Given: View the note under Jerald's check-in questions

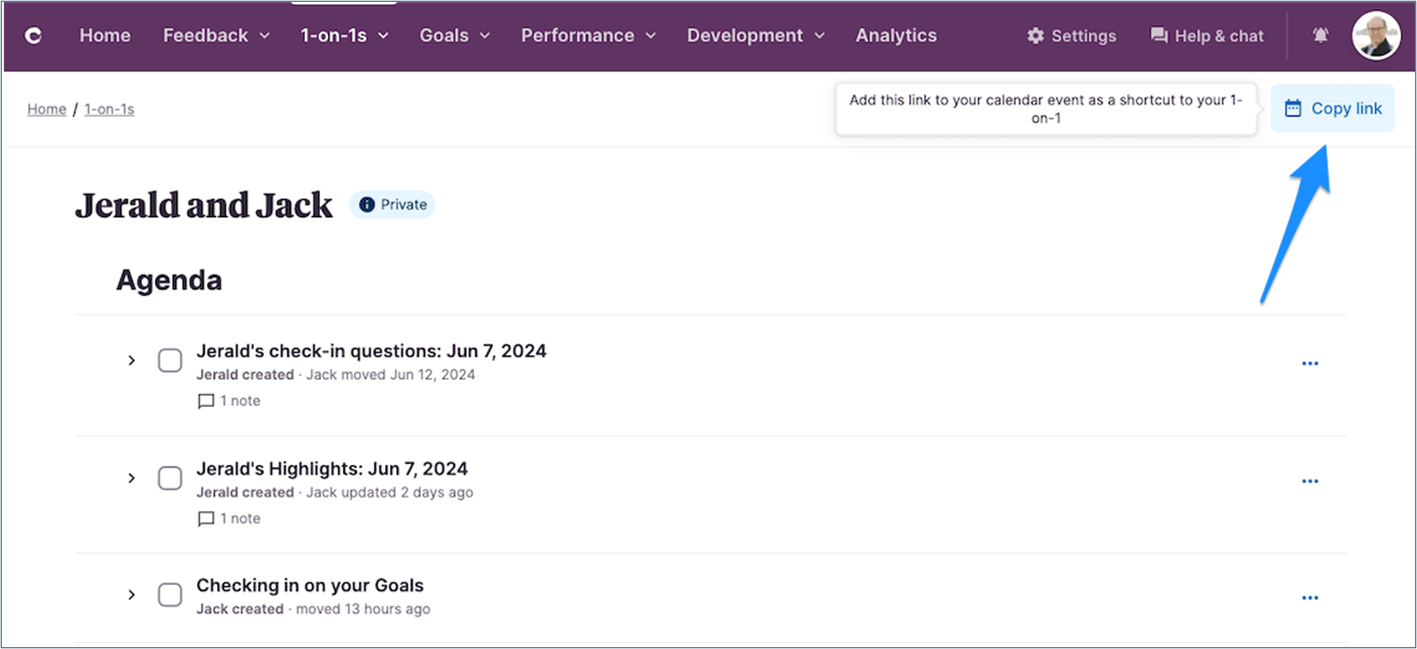Looking at the screenshot, I should [x=229, y=401].
